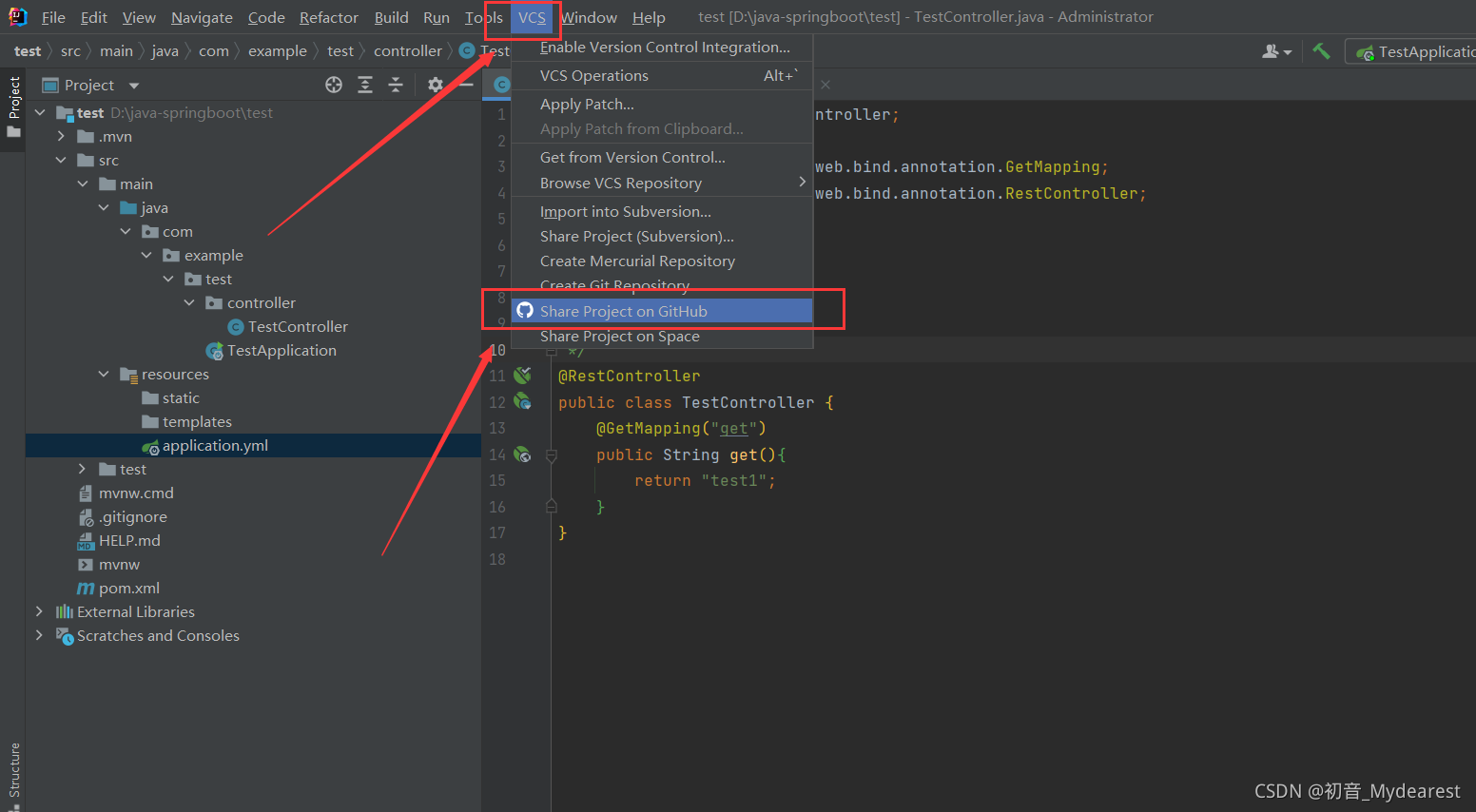This screenshot has width=1476, height=812.
Task: Collapse the src folder
Action: click(61, 160)
